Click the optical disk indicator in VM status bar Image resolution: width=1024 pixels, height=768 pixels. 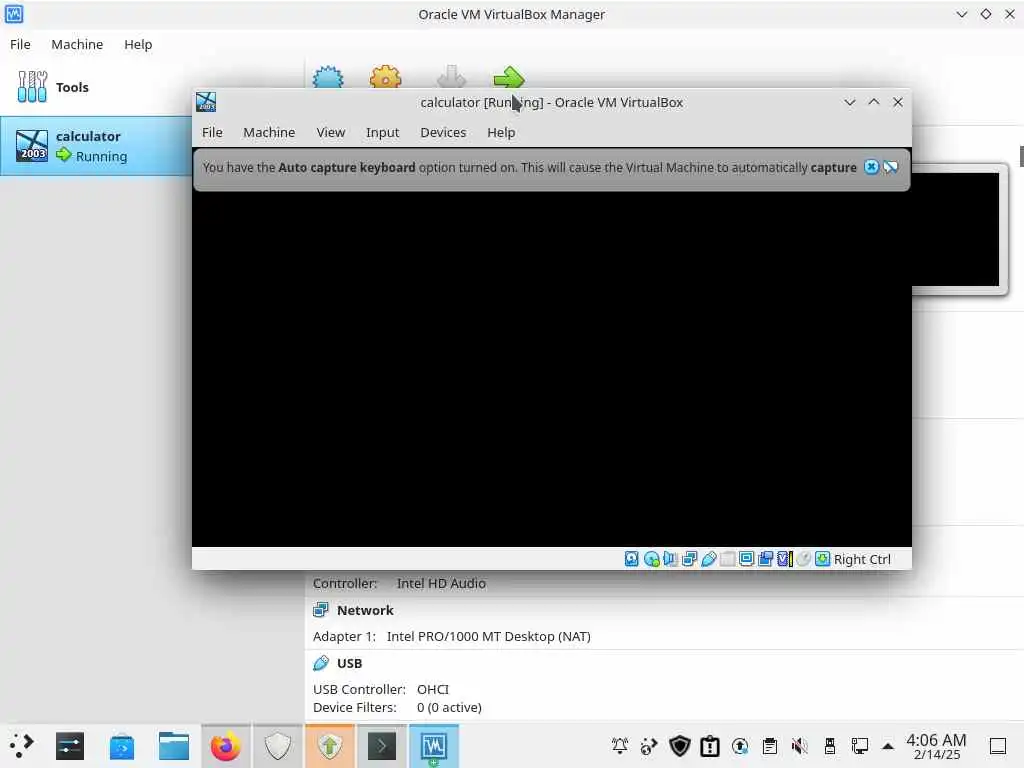click(x=651, y=559)
